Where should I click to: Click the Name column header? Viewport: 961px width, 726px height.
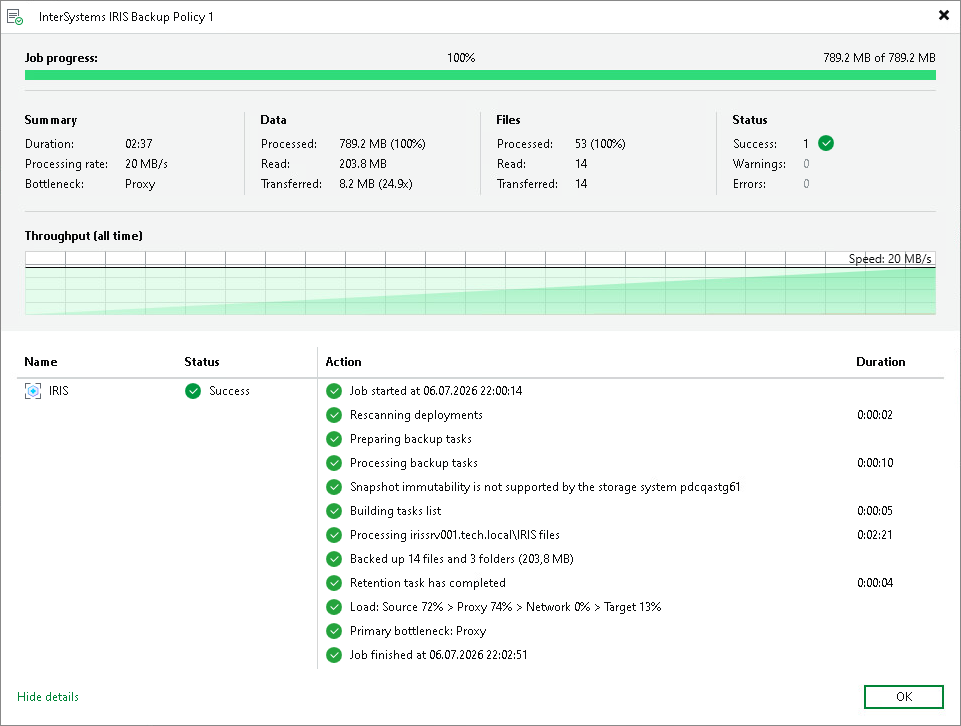click(x=41, y=361)
